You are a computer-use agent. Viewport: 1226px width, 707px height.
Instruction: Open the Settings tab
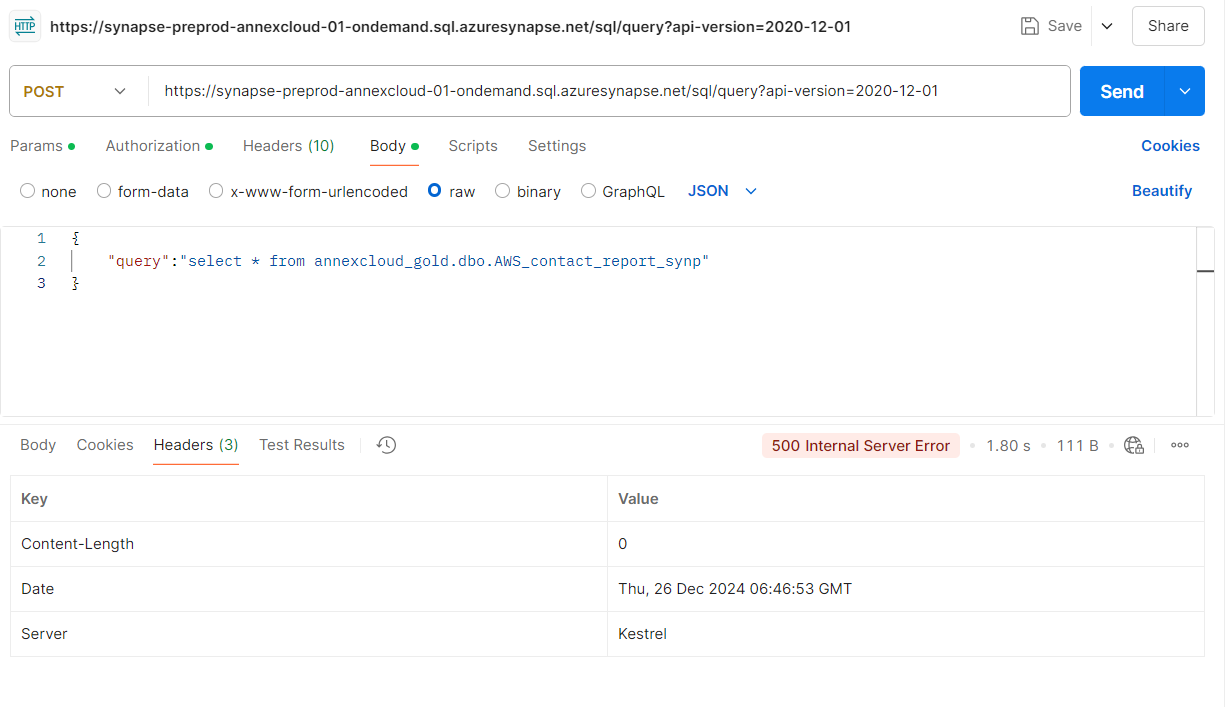(557, 146)
